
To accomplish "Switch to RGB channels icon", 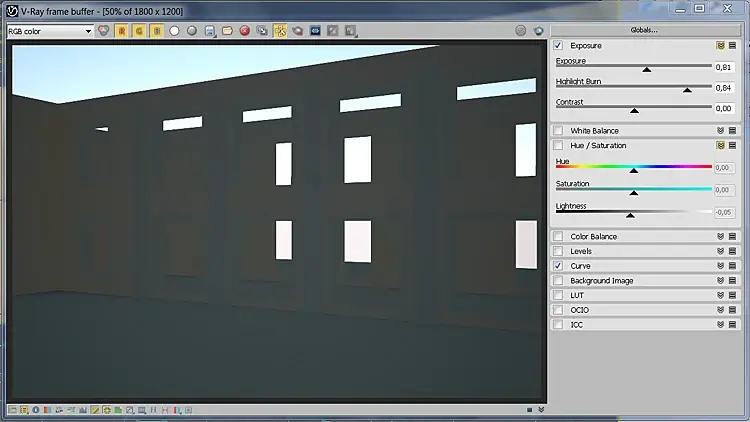I will (x=103, y=31).
